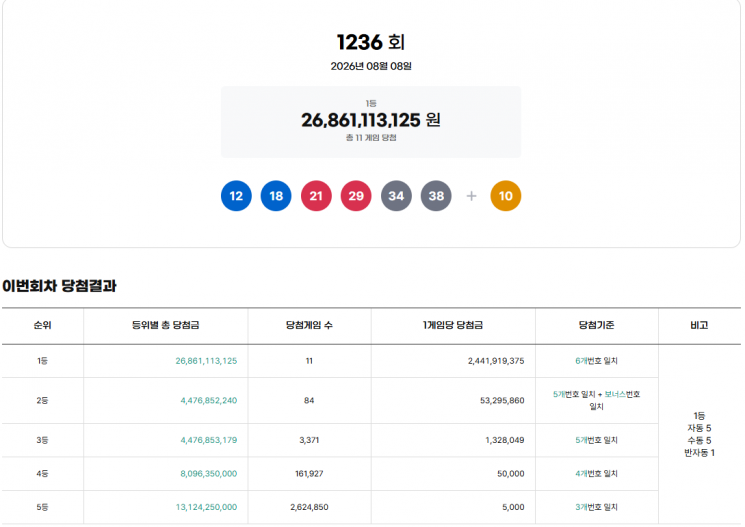This screenshot has height=527, width=745.
Task: Click per-game prize 53,295,860
Action: click(502, 401)
